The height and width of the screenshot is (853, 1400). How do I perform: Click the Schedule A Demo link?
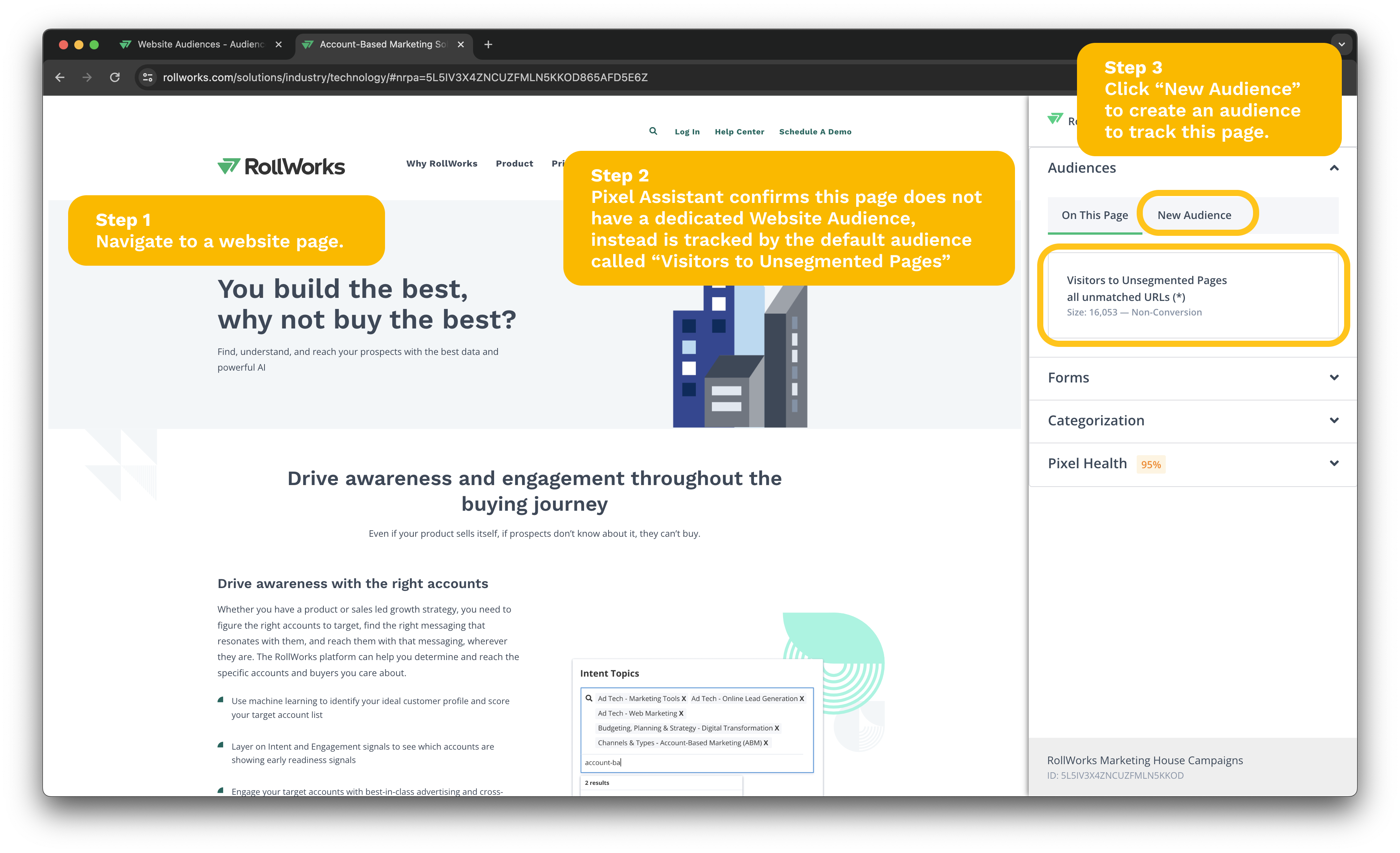point(815,132)
